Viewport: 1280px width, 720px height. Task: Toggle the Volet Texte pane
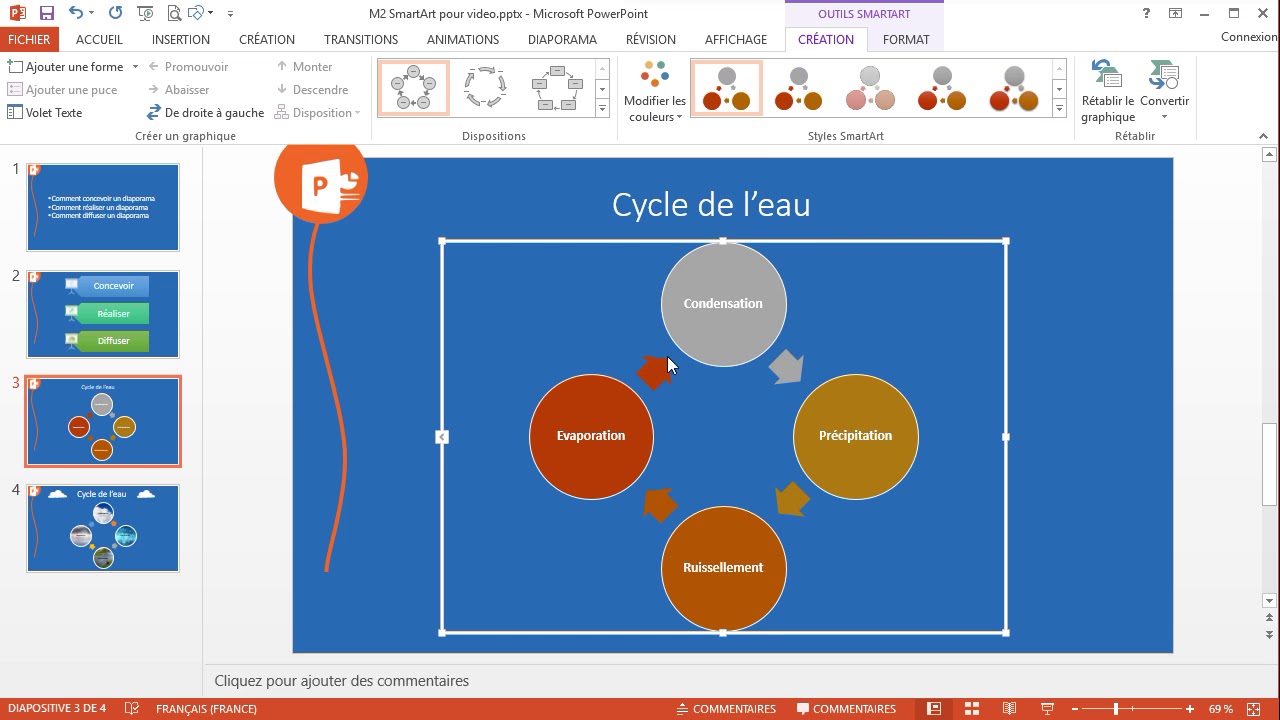coord(45,113)
